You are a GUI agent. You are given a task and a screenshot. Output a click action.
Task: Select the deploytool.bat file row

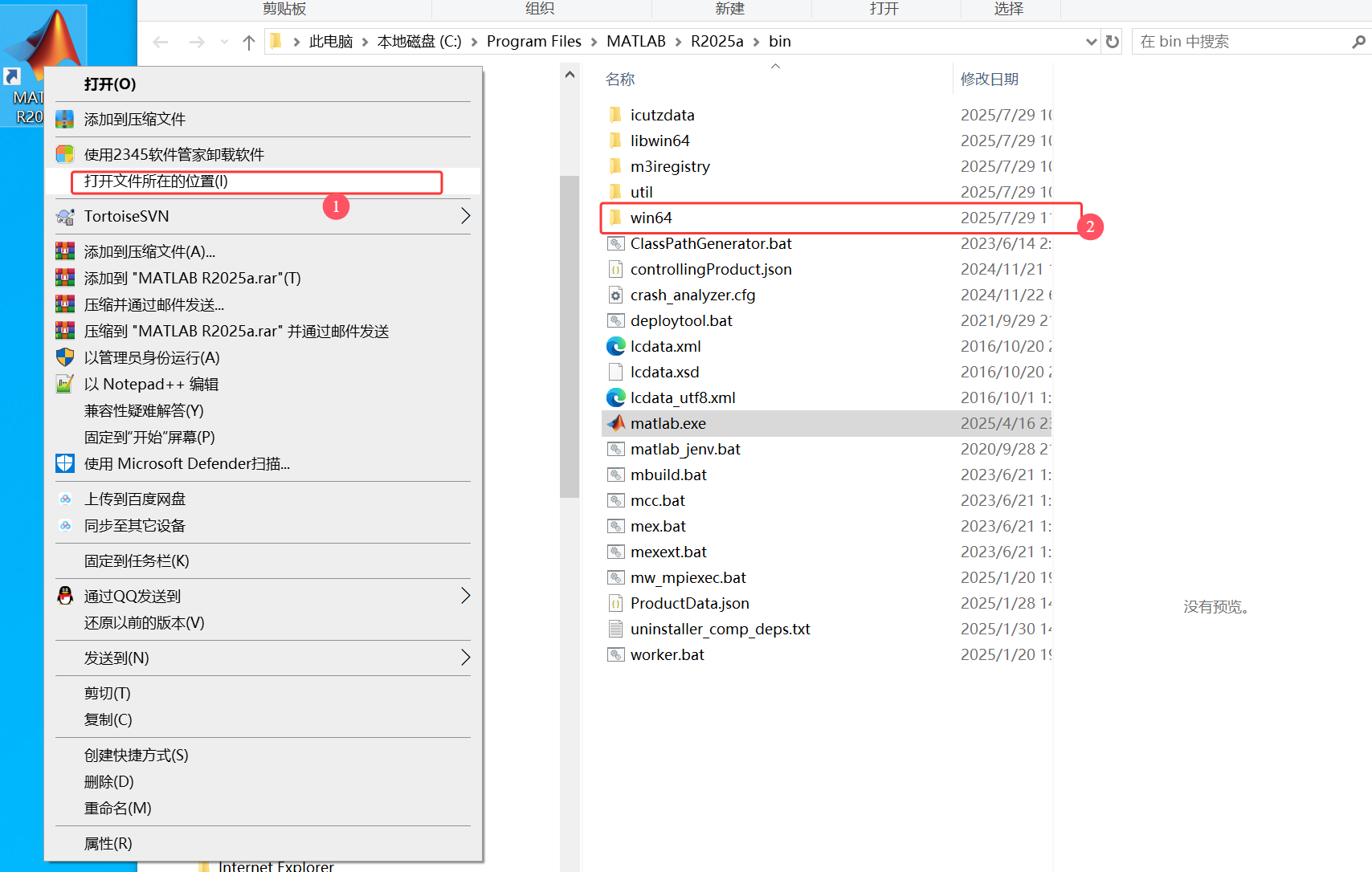826,320
